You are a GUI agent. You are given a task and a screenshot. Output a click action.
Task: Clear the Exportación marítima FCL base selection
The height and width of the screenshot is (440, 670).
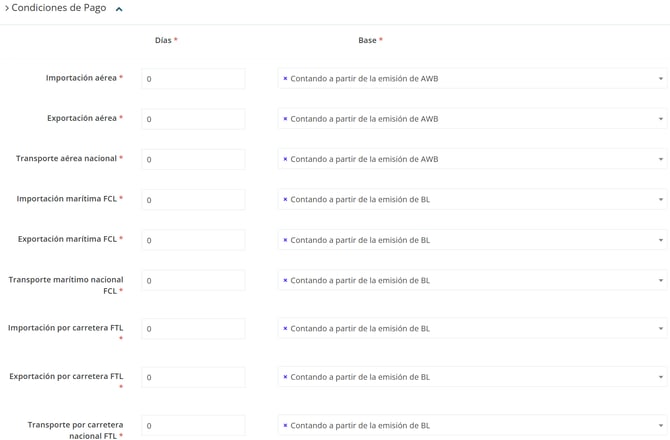(x=285, y=240)
